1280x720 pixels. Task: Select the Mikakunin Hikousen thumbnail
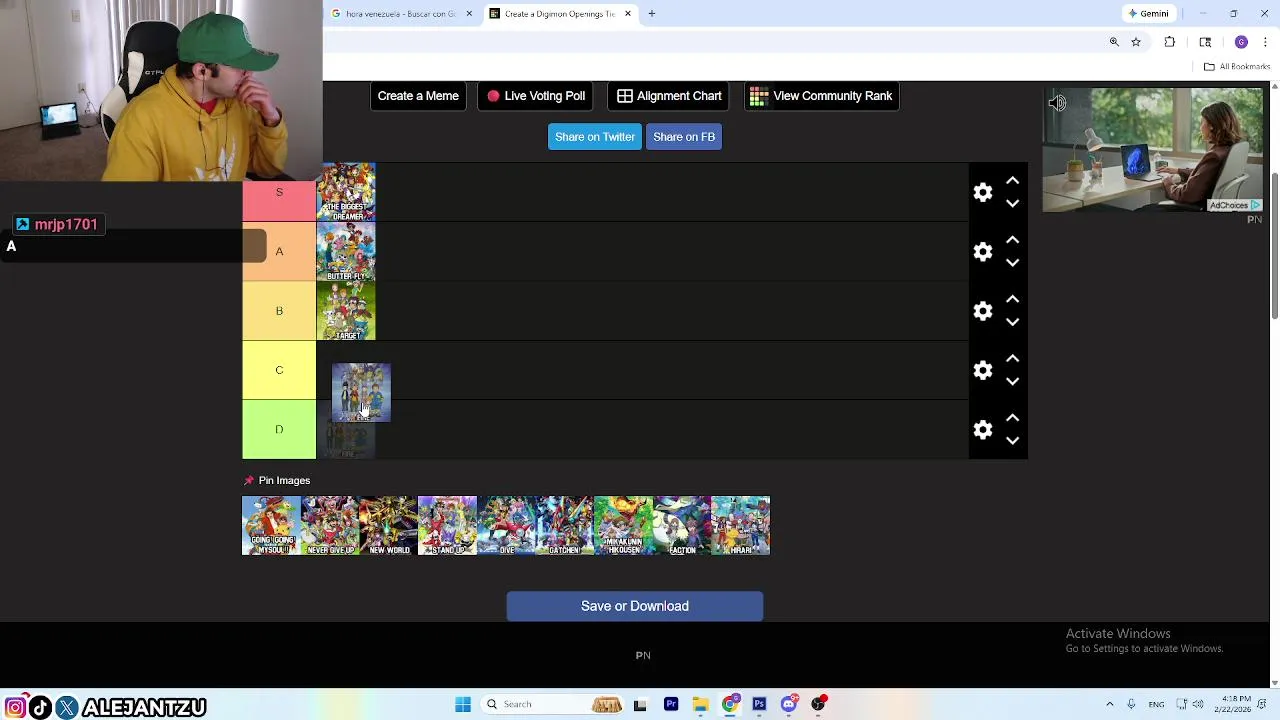(x=623, y=526)
